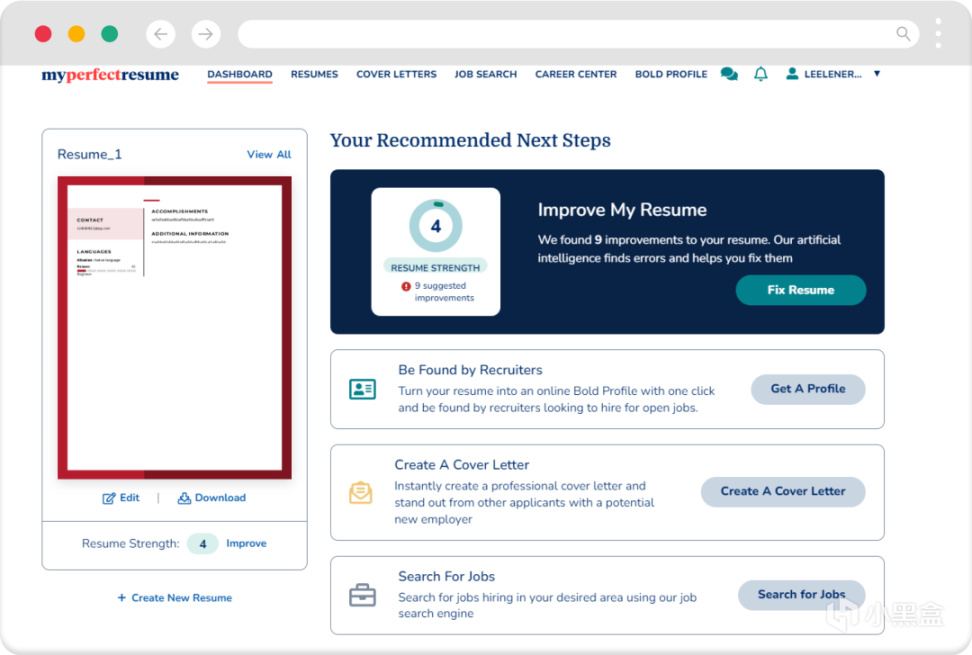972x655 pixels.
Task: Open the CAREER CENTER tab
Action: coord(576,74)
